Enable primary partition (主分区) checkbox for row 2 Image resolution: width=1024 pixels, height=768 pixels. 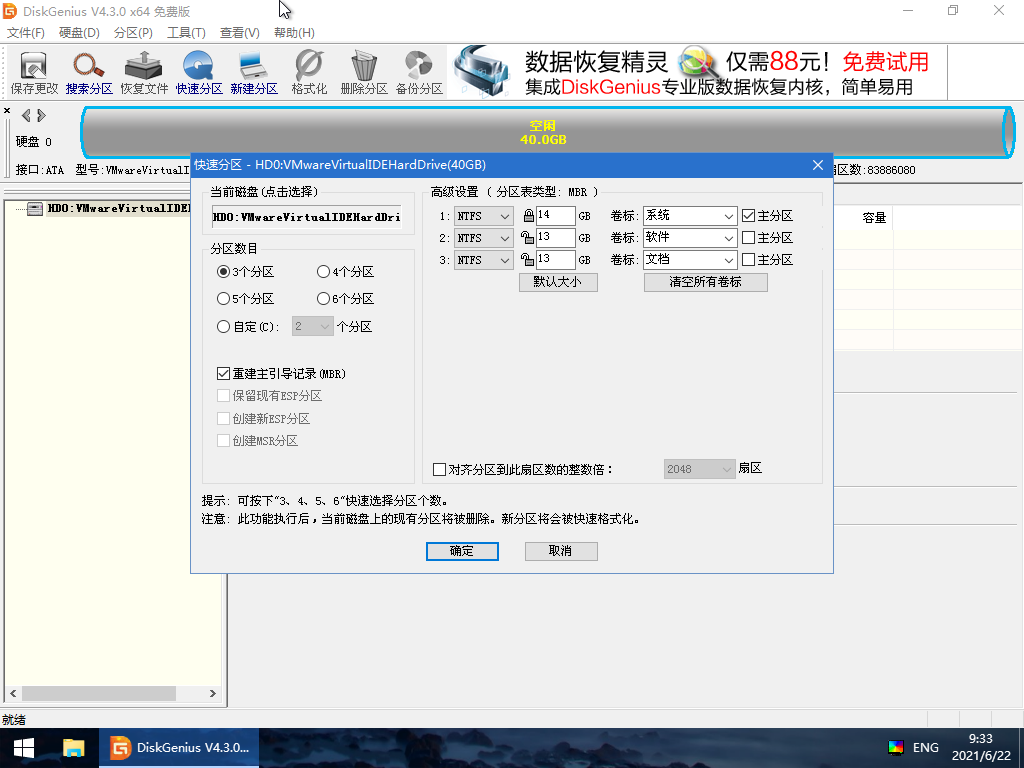coord(748,238)
